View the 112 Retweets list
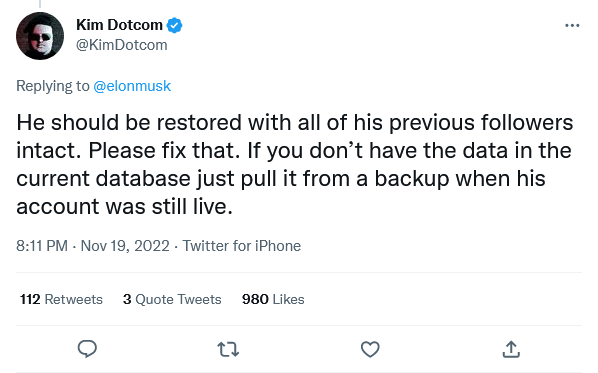Screen dimensions: 598x373 (61, 299)
